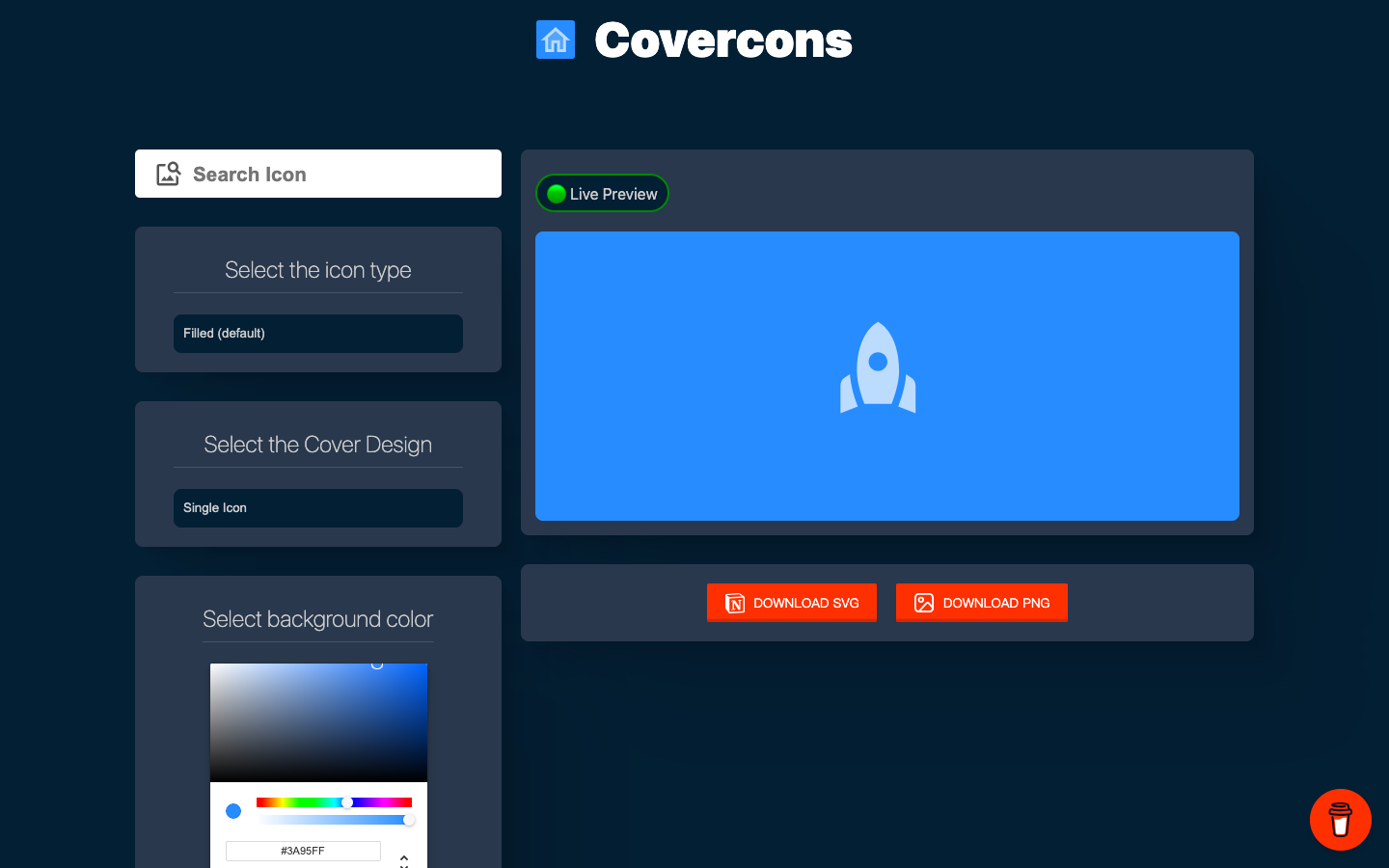Click the alpha transparency slider handle
Image resolution: width=1389 pixels, height=868 pixels.
pyautogui.click(x=409, y=820)
